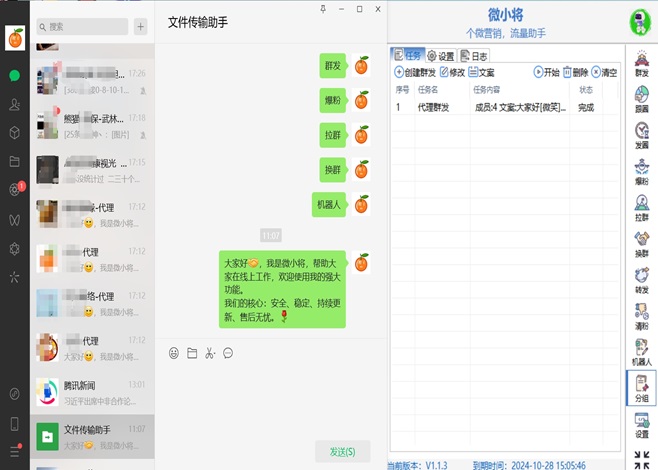Select the 代理群发 task row
Viewport: 658px width, 470px height.
[x=505, y=107]
